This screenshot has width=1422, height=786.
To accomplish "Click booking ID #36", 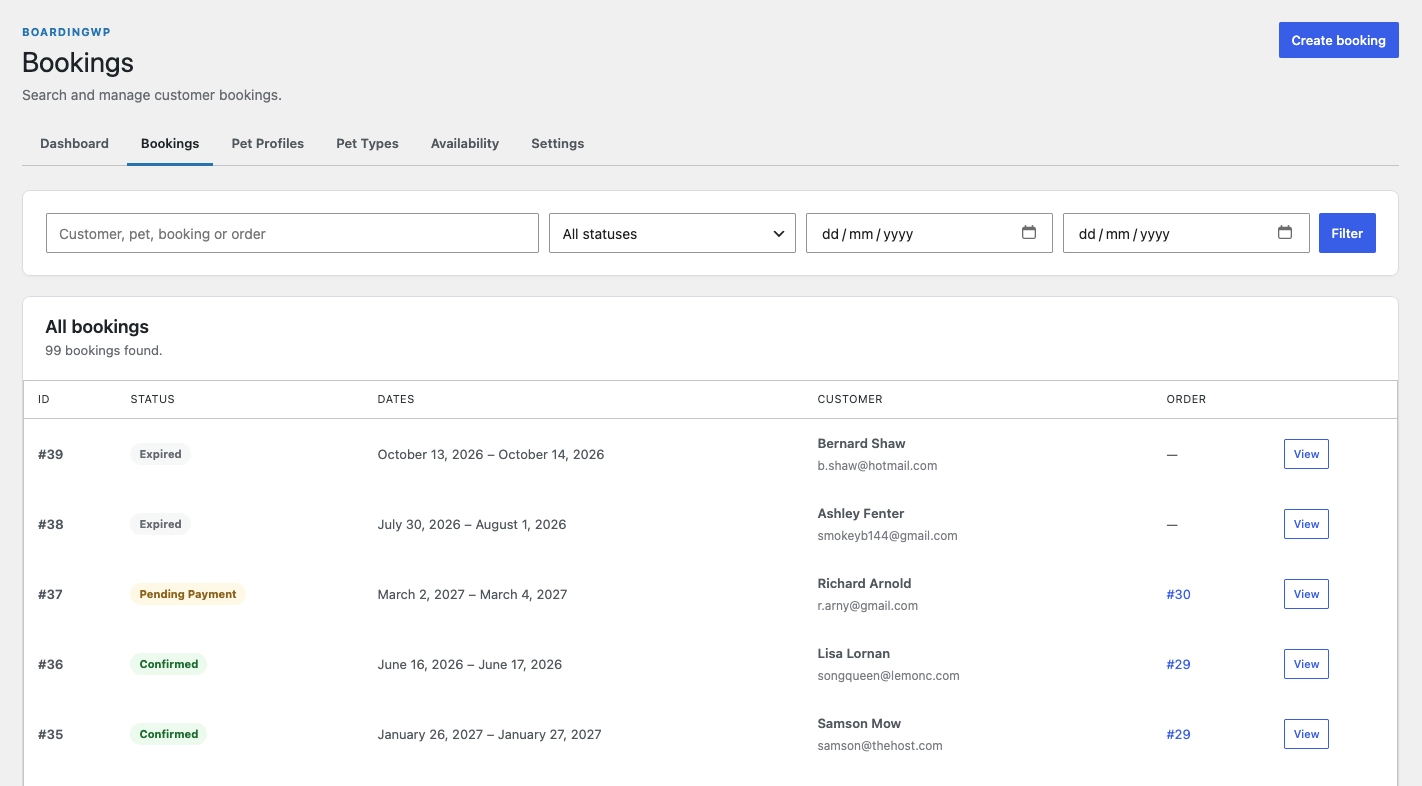I will coord(50,664).
